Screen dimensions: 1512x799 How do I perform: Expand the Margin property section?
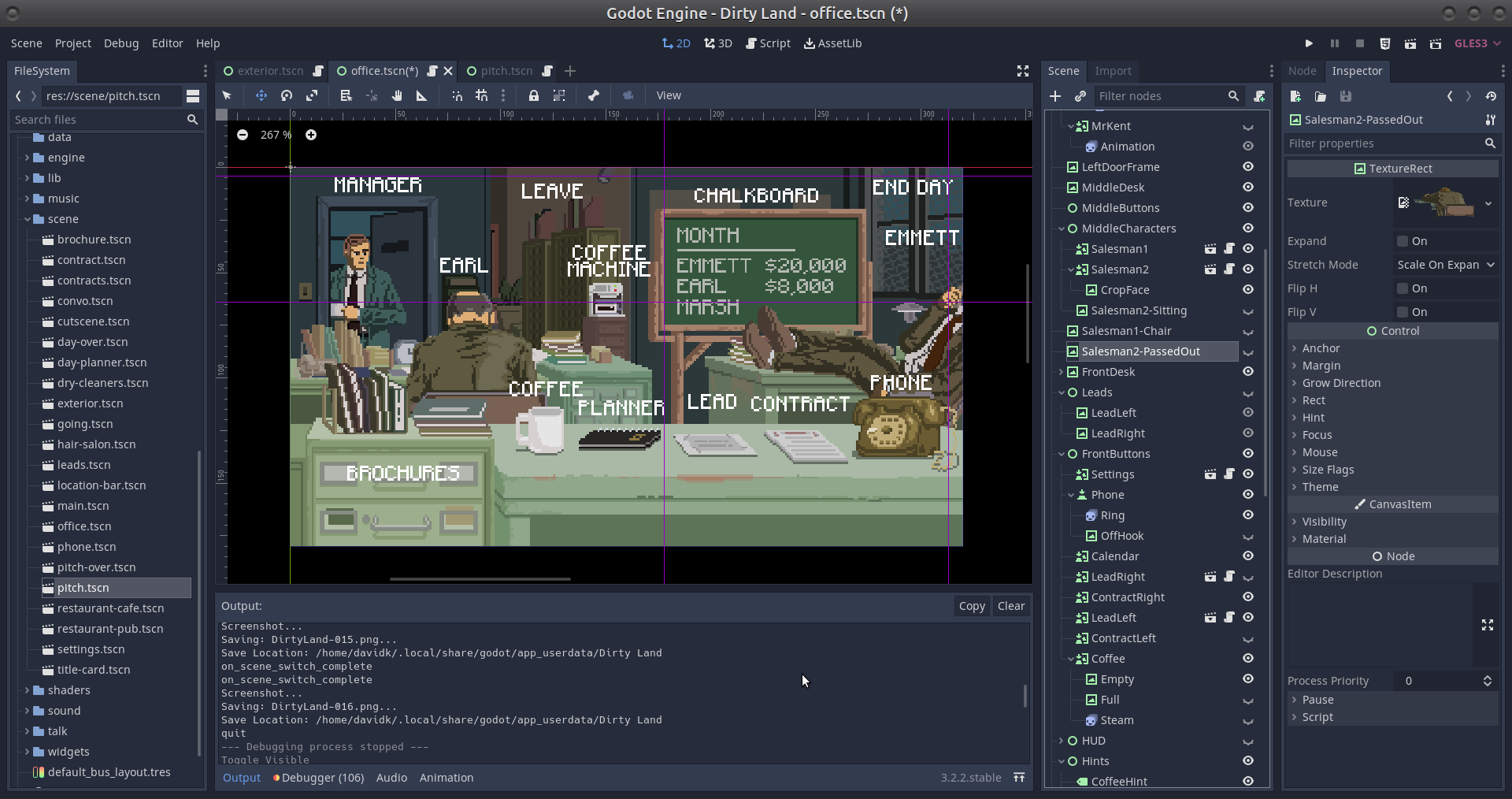[1321, 366]
